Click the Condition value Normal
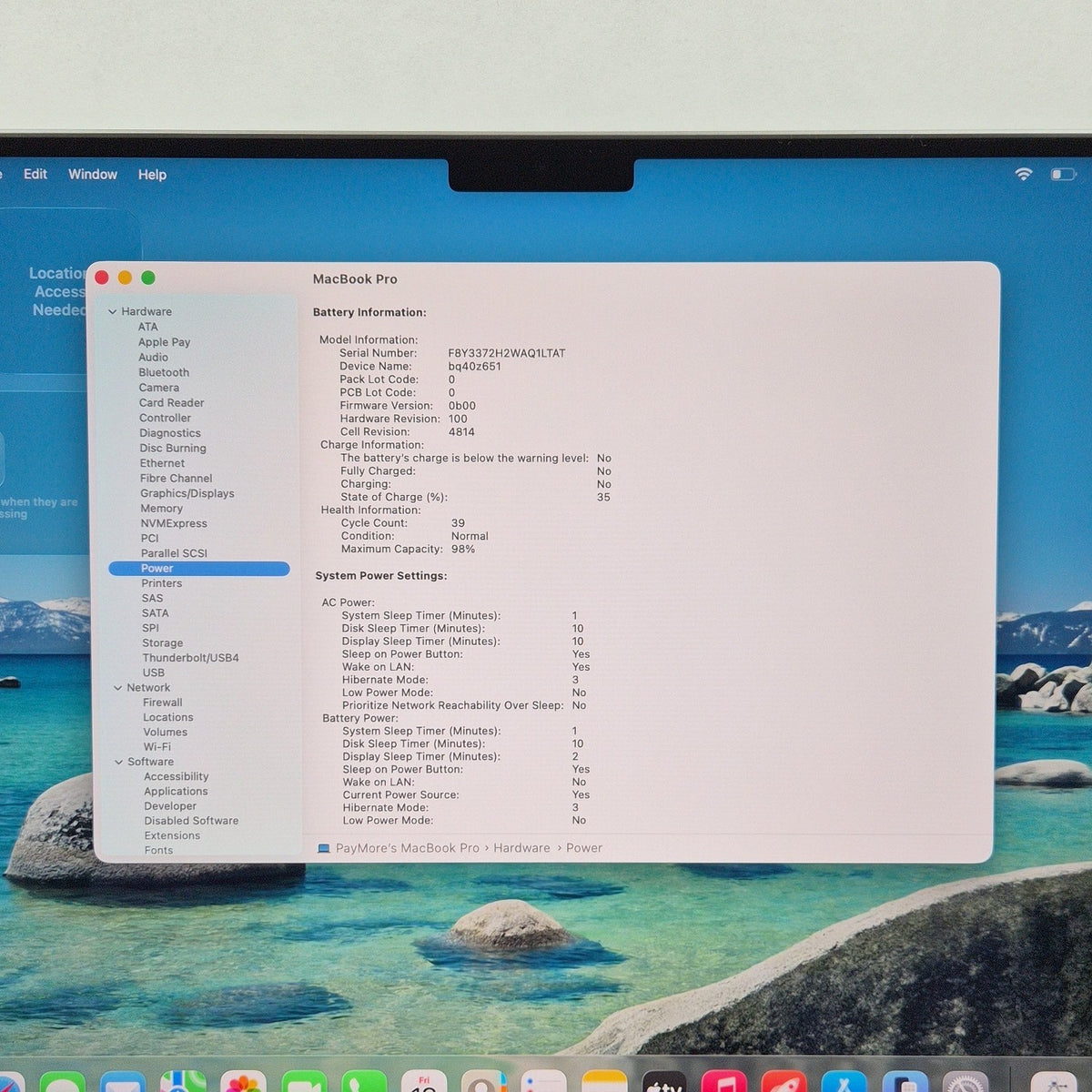Viewport: 1092px width, 1092px height. point(470,536)
